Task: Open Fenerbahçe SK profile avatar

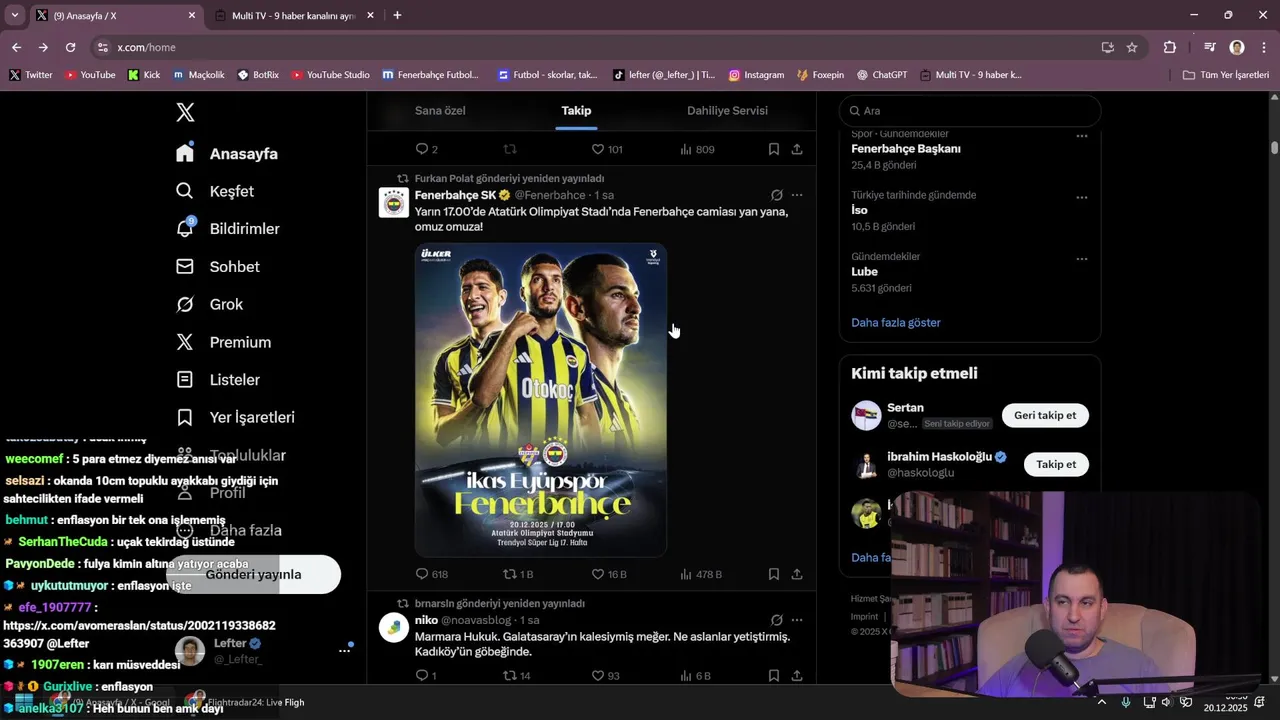Action: click(394, 202)
